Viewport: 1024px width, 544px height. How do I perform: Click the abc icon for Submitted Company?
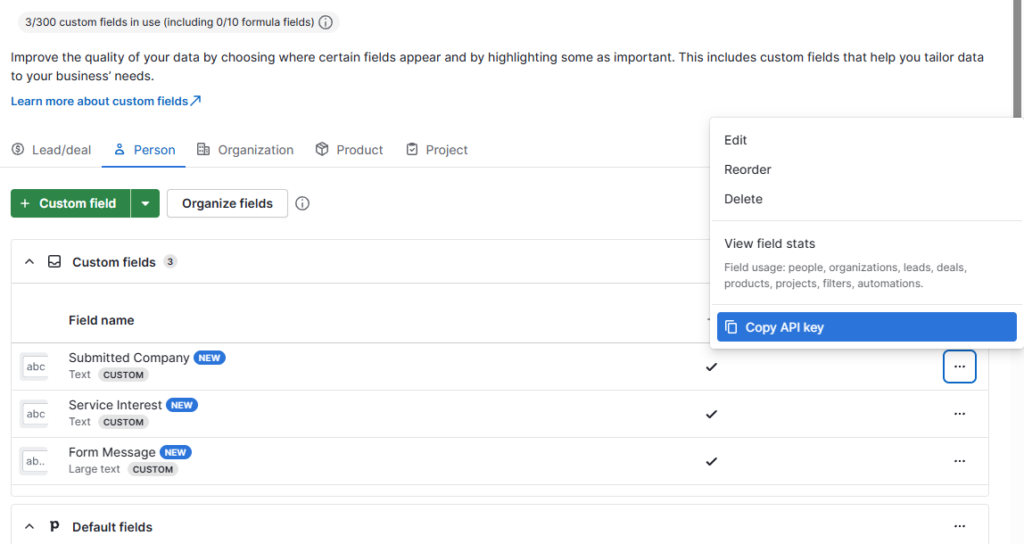pos(35,367)
